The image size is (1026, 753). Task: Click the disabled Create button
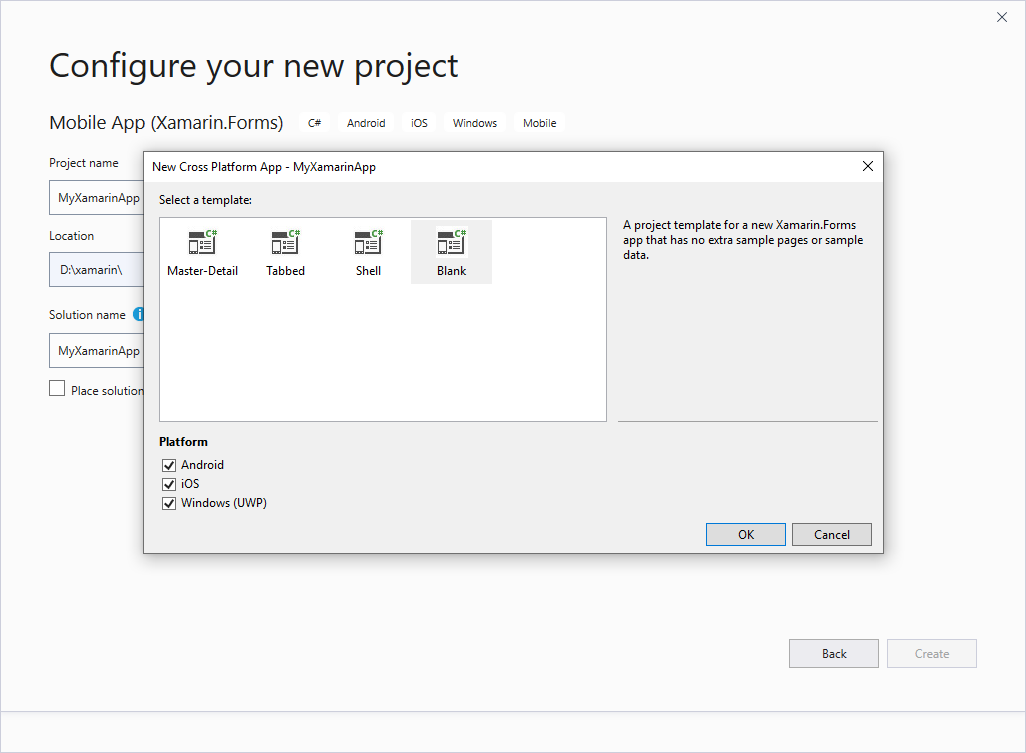[932, 654]
